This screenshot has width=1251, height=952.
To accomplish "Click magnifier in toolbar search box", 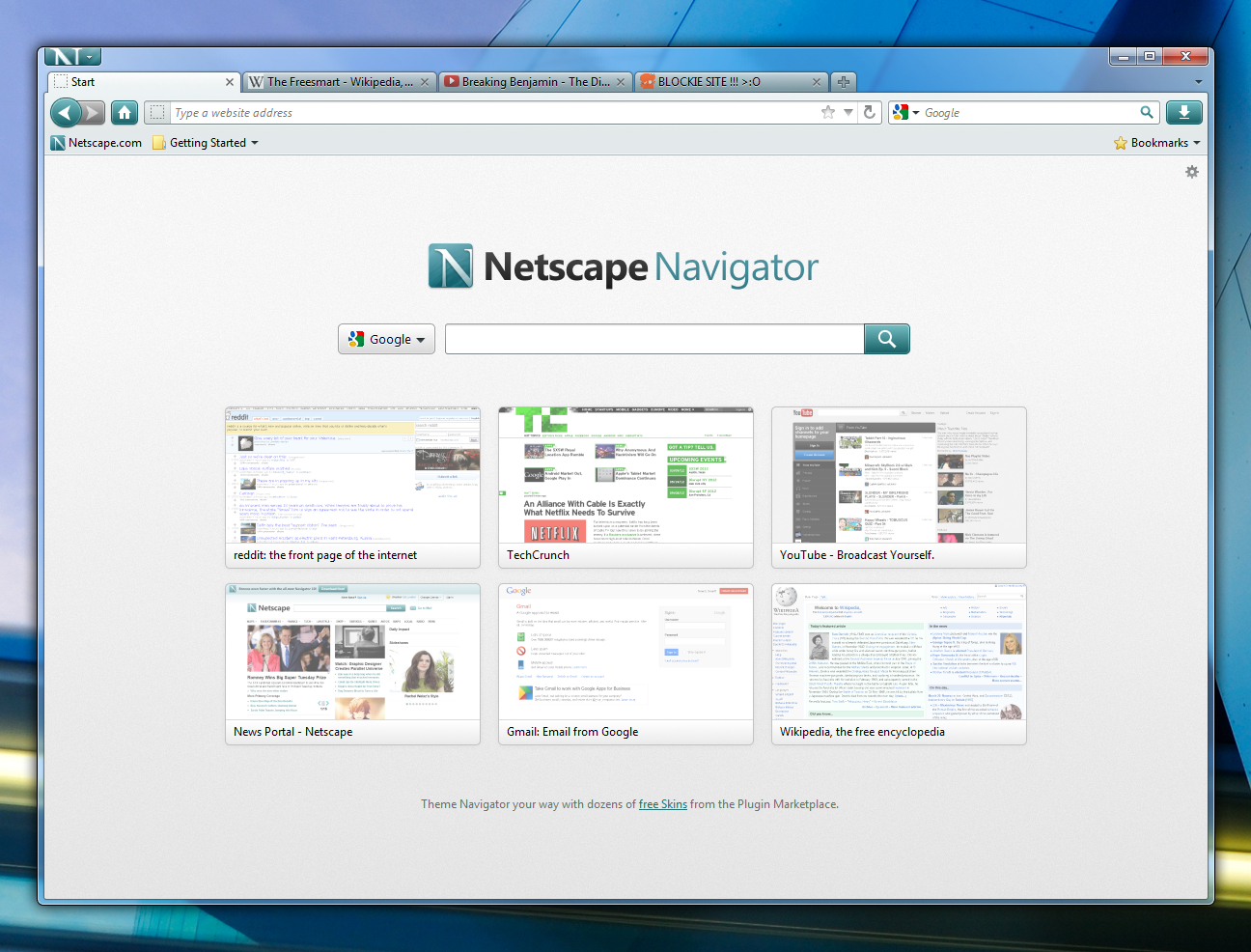I will click(1147, 113).
